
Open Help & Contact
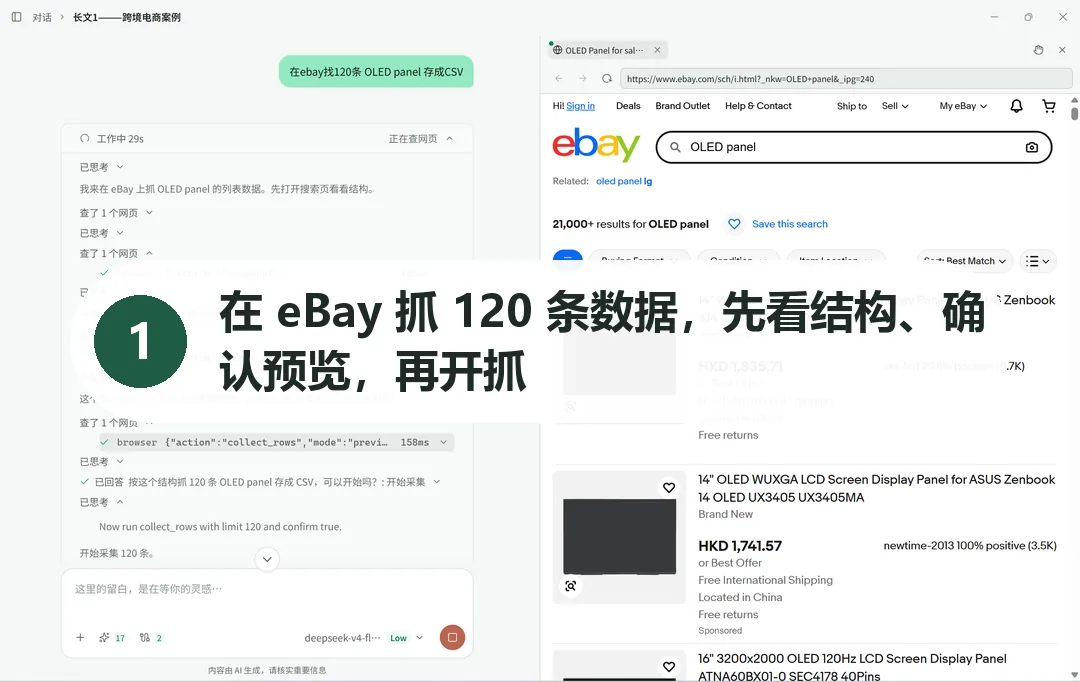pyautogui.click(x=758, y=105)
